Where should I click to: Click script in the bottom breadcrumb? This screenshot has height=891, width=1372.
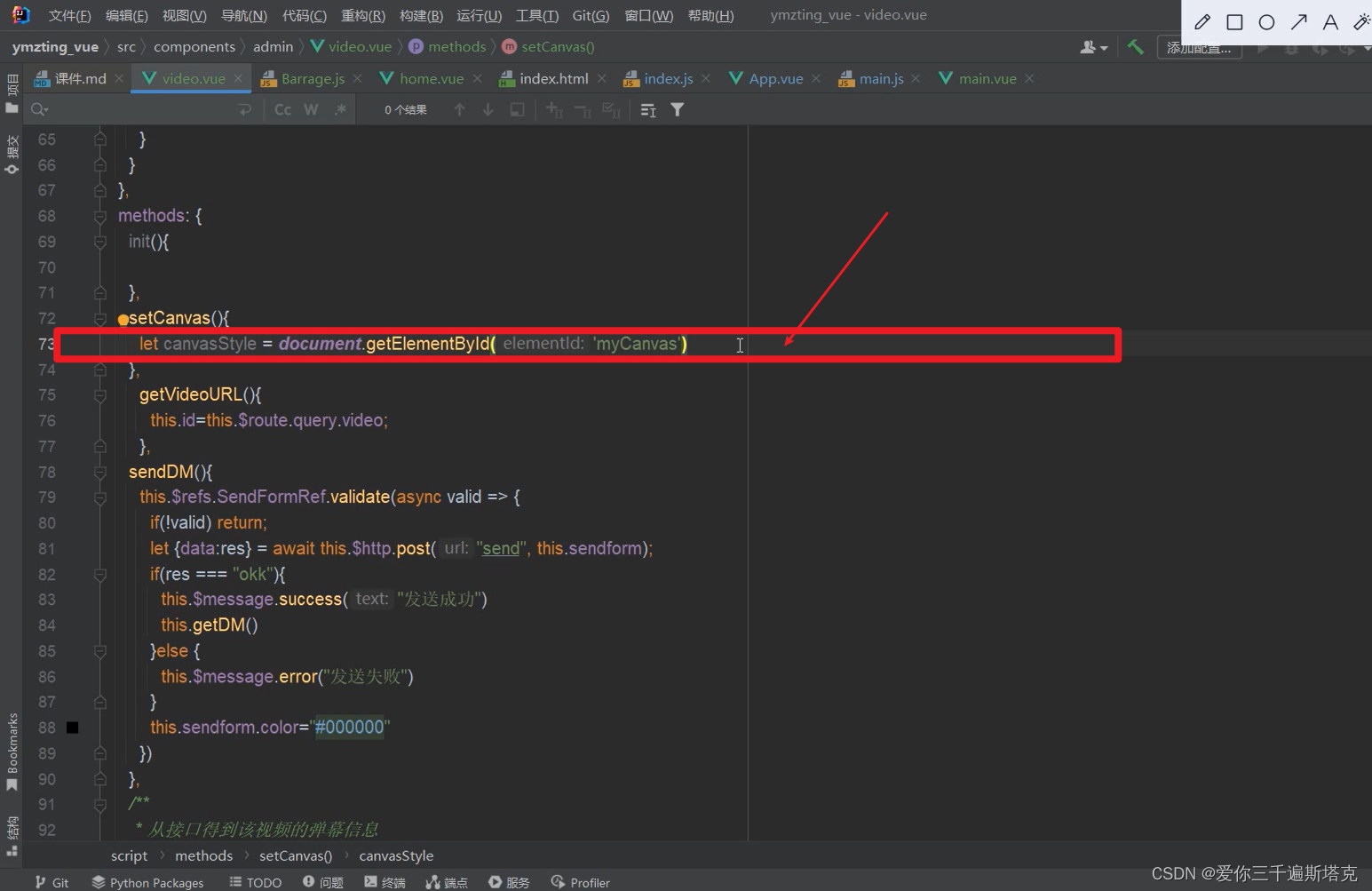click(129, 855)
